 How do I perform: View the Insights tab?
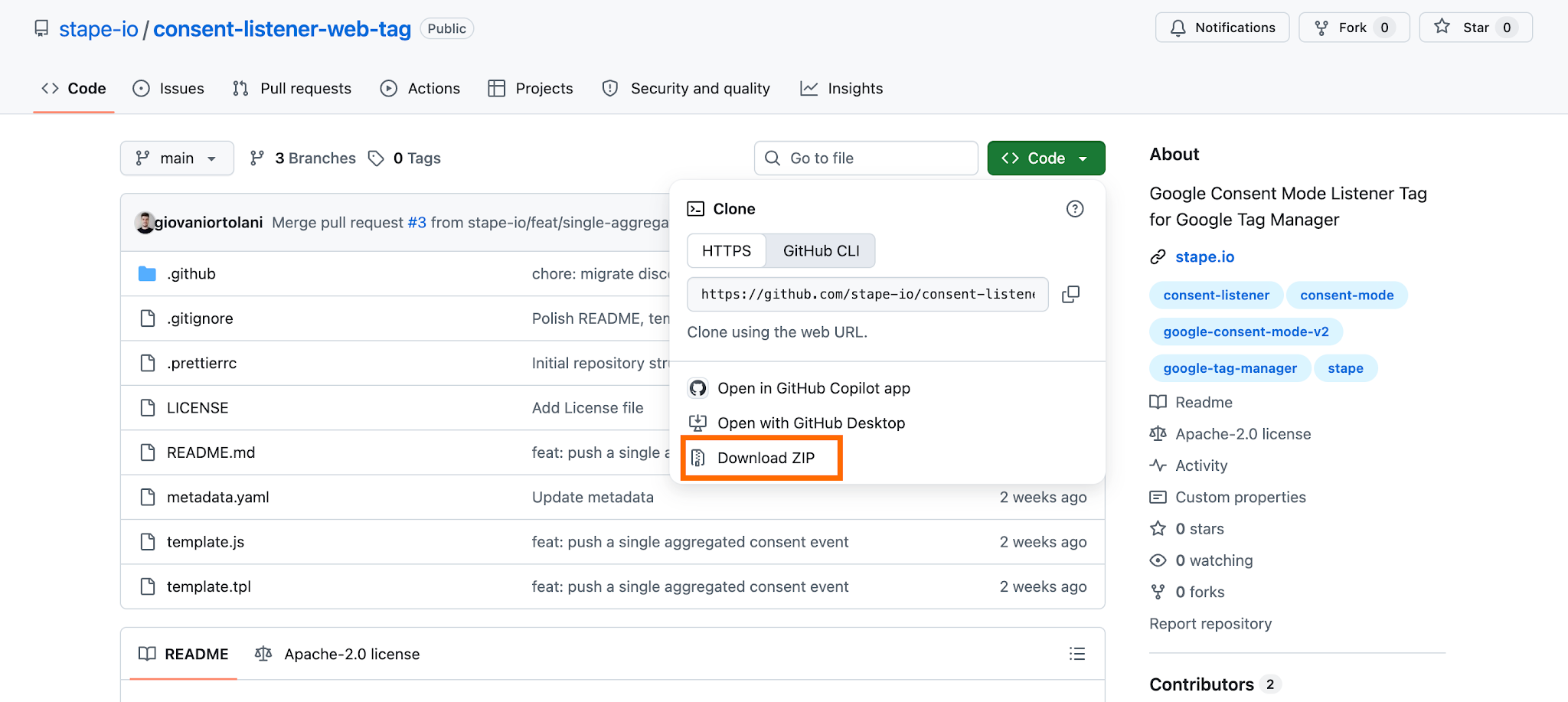click(x=841, y=89)
